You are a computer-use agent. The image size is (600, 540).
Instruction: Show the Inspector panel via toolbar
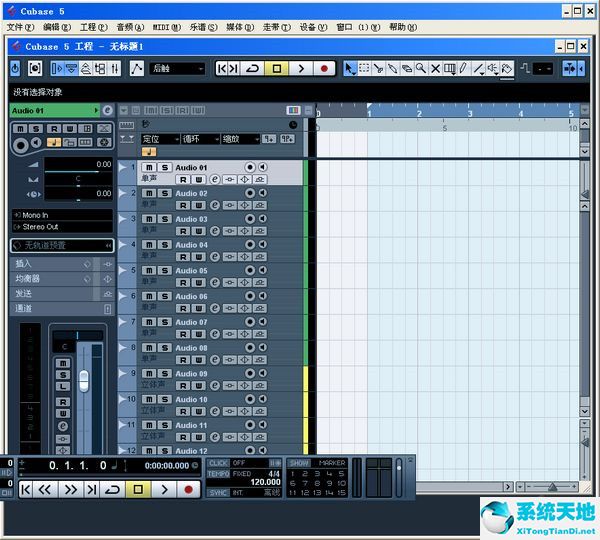57,69
